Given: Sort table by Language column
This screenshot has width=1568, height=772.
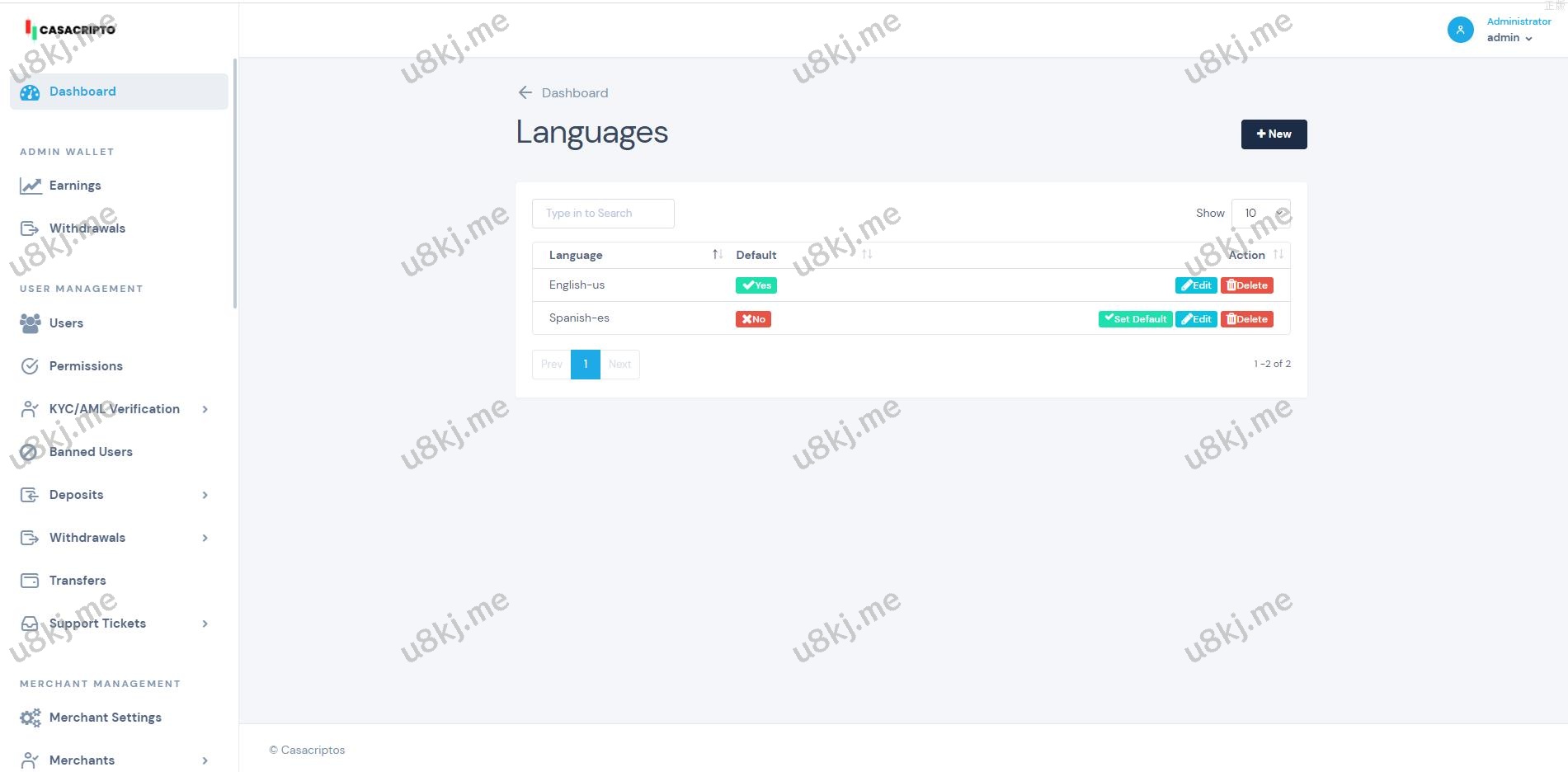Looking at the screenshot, I should coord(717,255).
